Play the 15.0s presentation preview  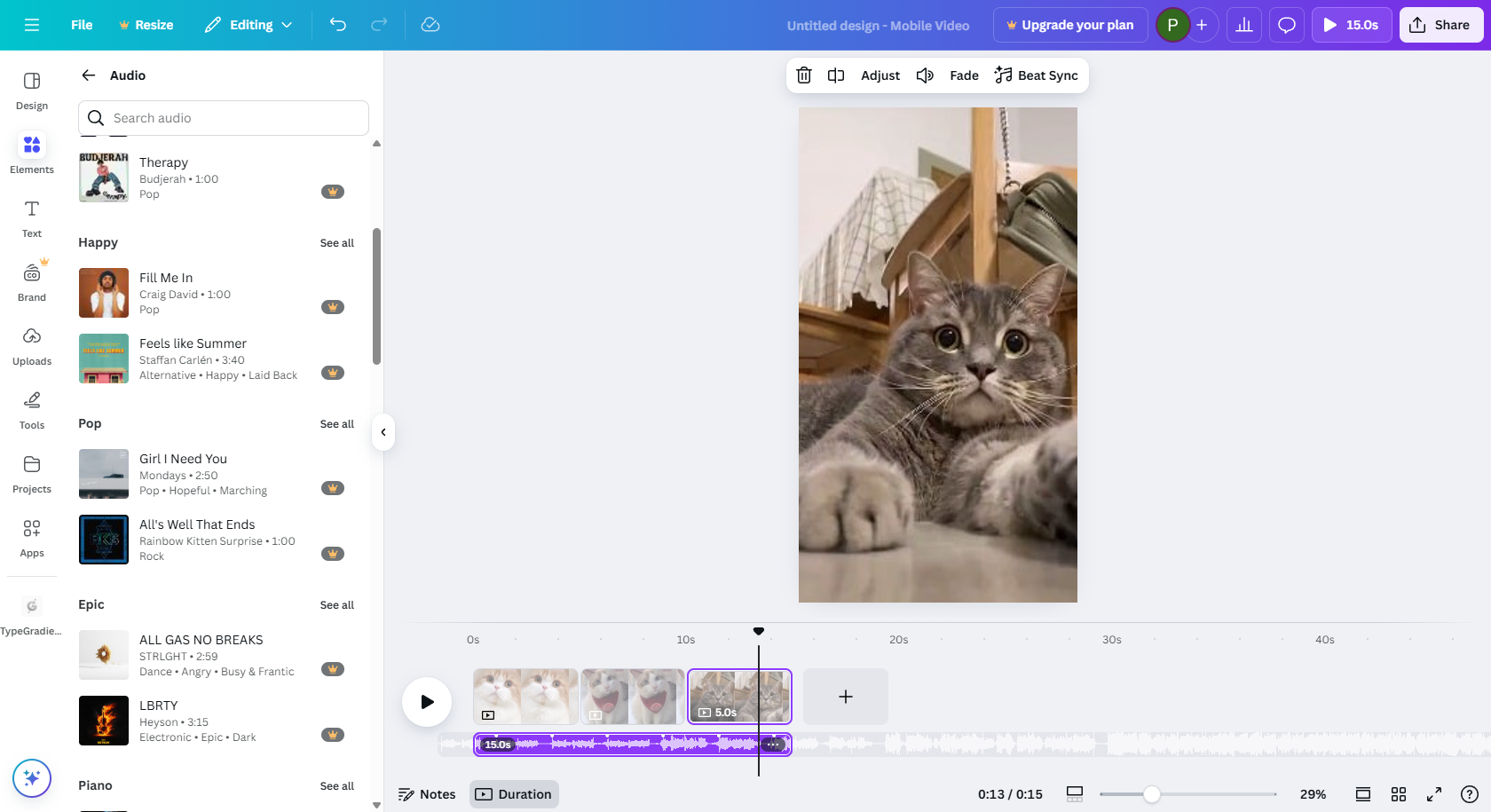coord(1351,25)
